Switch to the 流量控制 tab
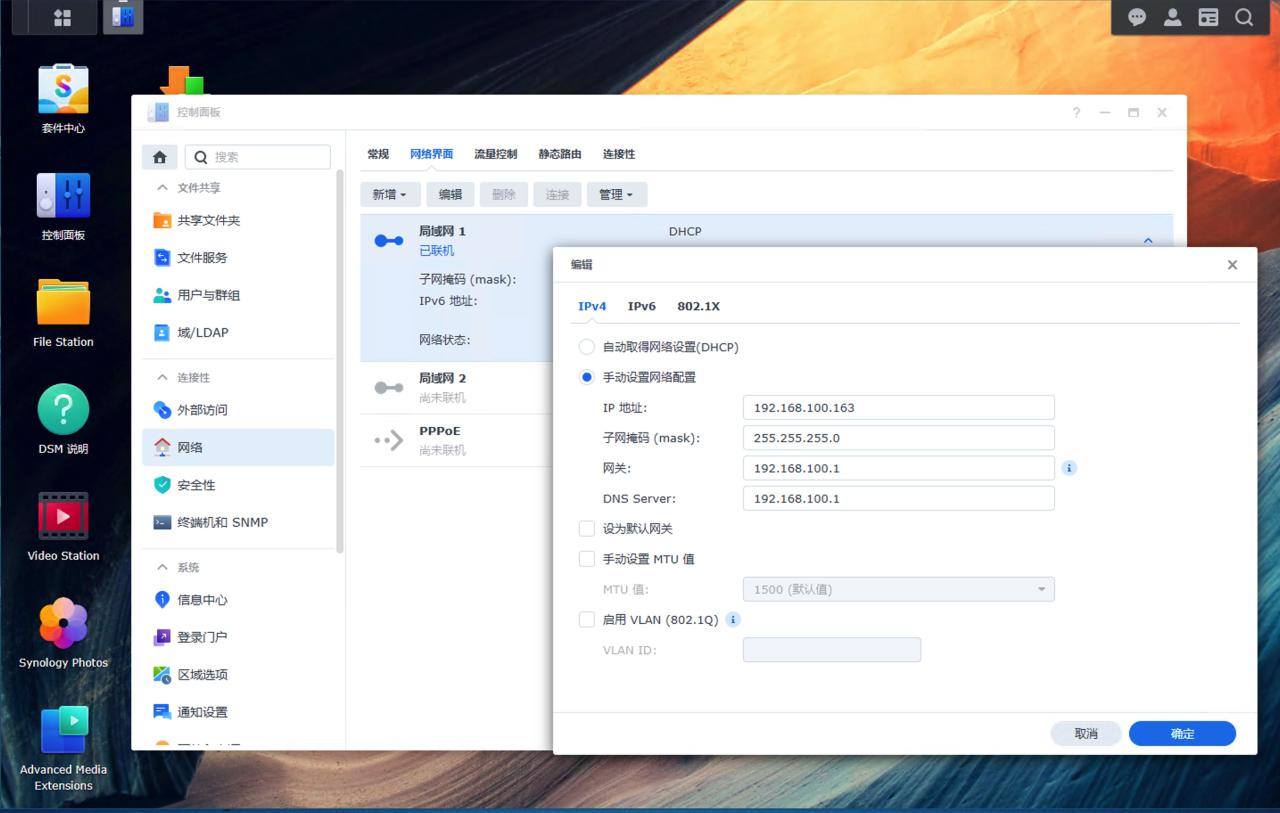 click(x=495, y=154)
